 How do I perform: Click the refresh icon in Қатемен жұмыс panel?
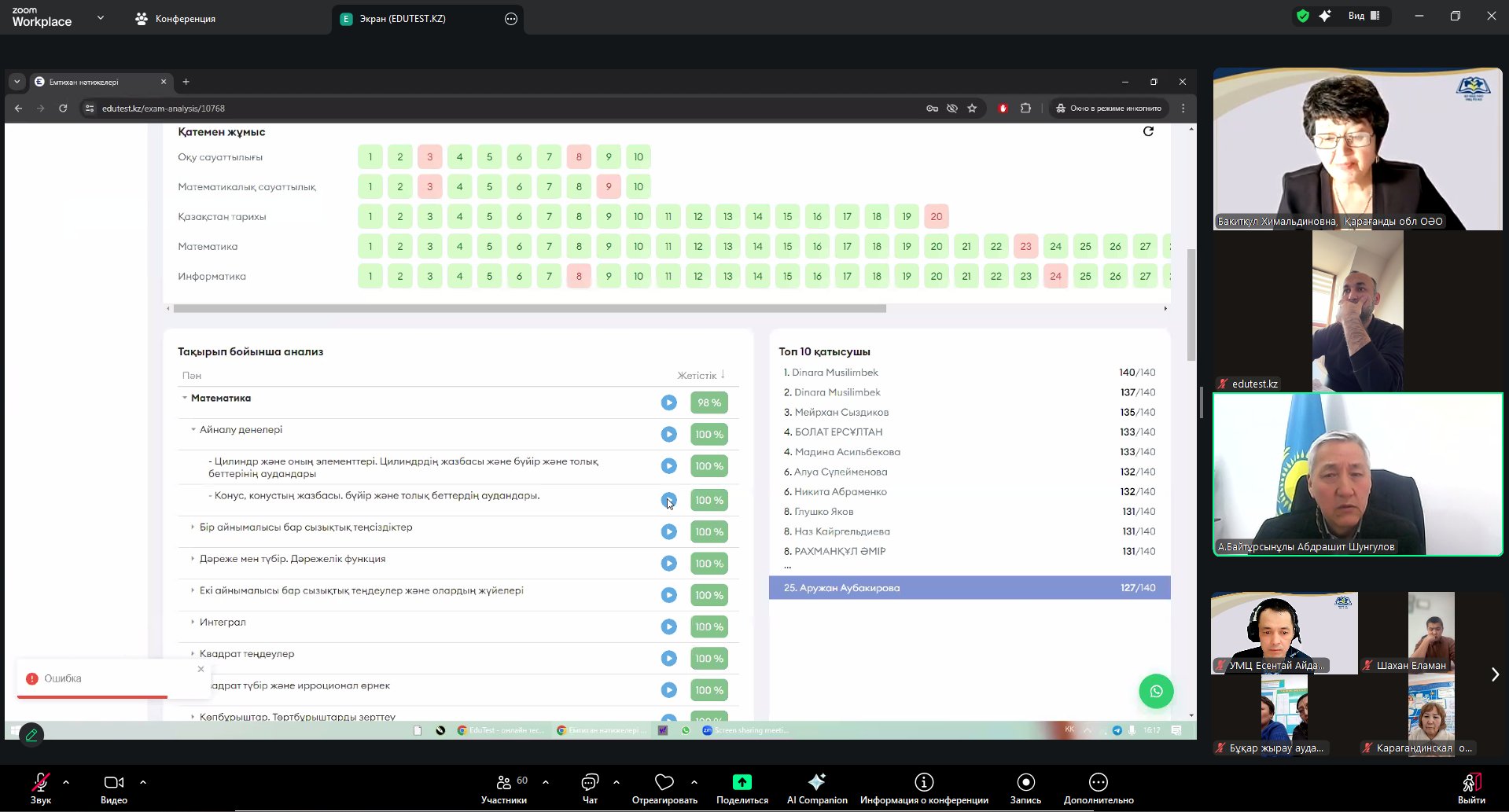coord(1148,132)
